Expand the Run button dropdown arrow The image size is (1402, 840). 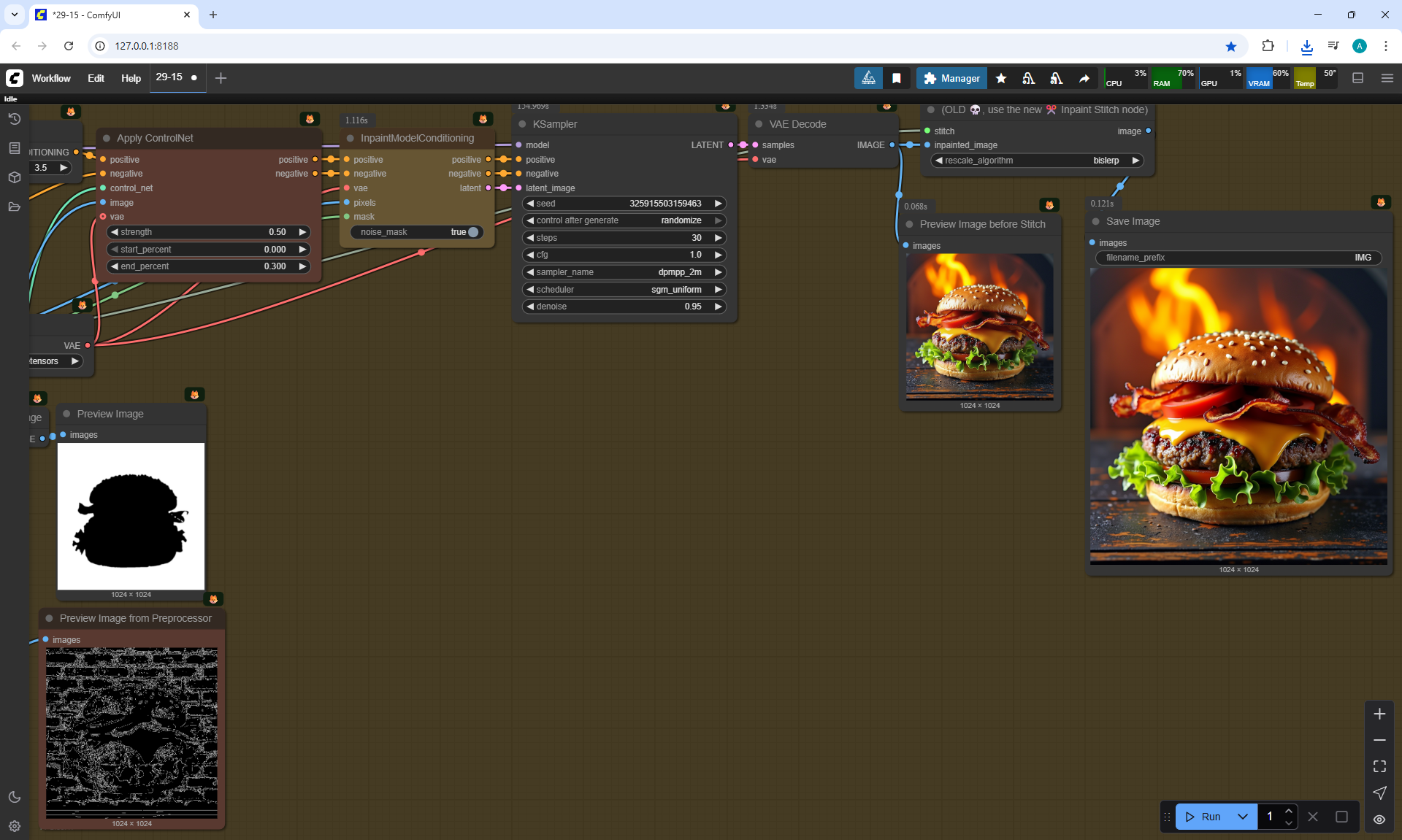1242,817
